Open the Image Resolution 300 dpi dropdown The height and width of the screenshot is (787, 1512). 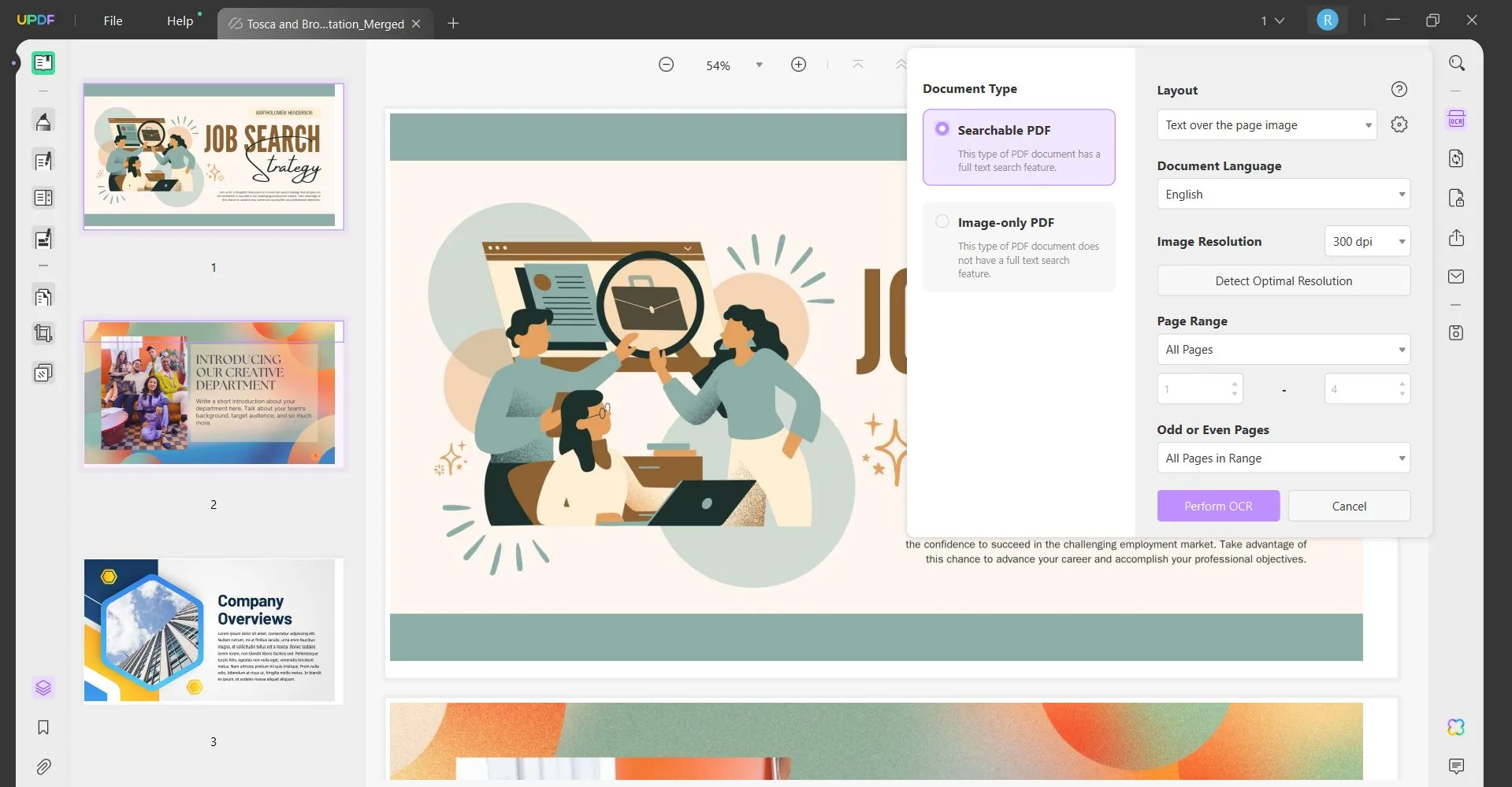tap(1367, 241)
